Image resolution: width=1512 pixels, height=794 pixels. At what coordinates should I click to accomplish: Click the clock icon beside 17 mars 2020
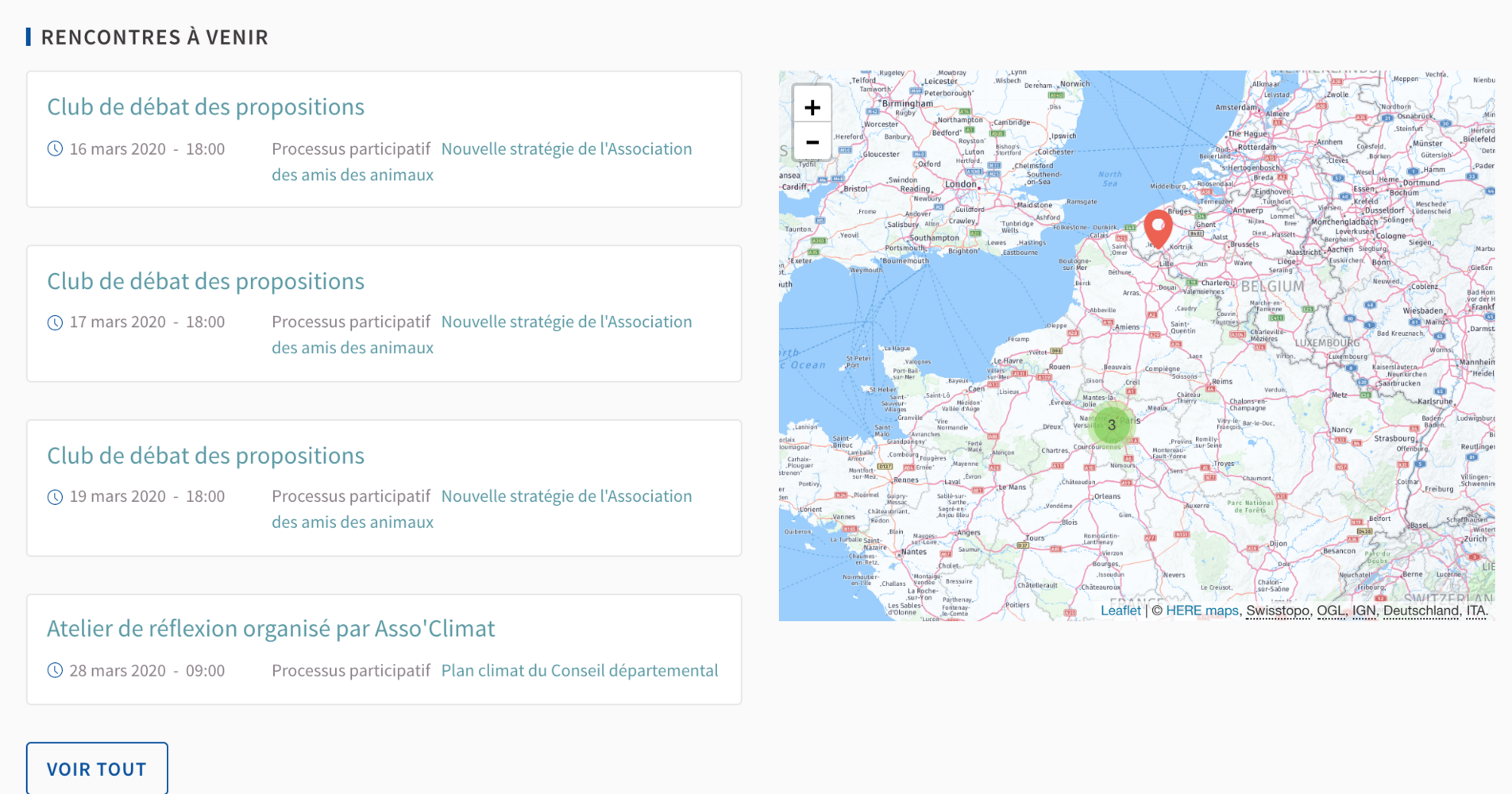pos(55,322)
